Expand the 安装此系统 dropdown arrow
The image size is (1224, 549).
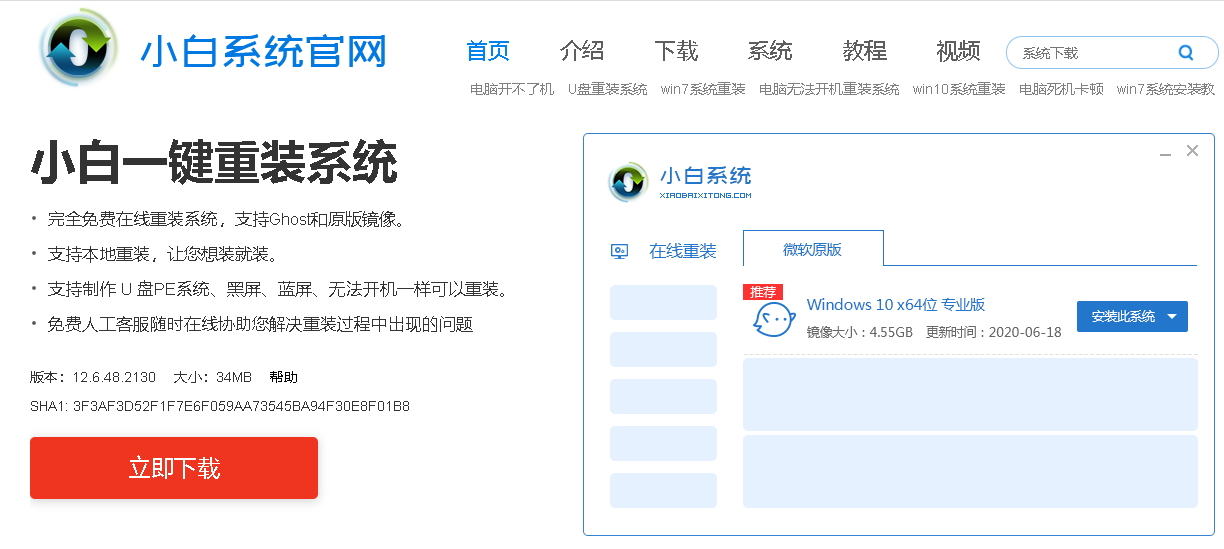point(1173,317)
